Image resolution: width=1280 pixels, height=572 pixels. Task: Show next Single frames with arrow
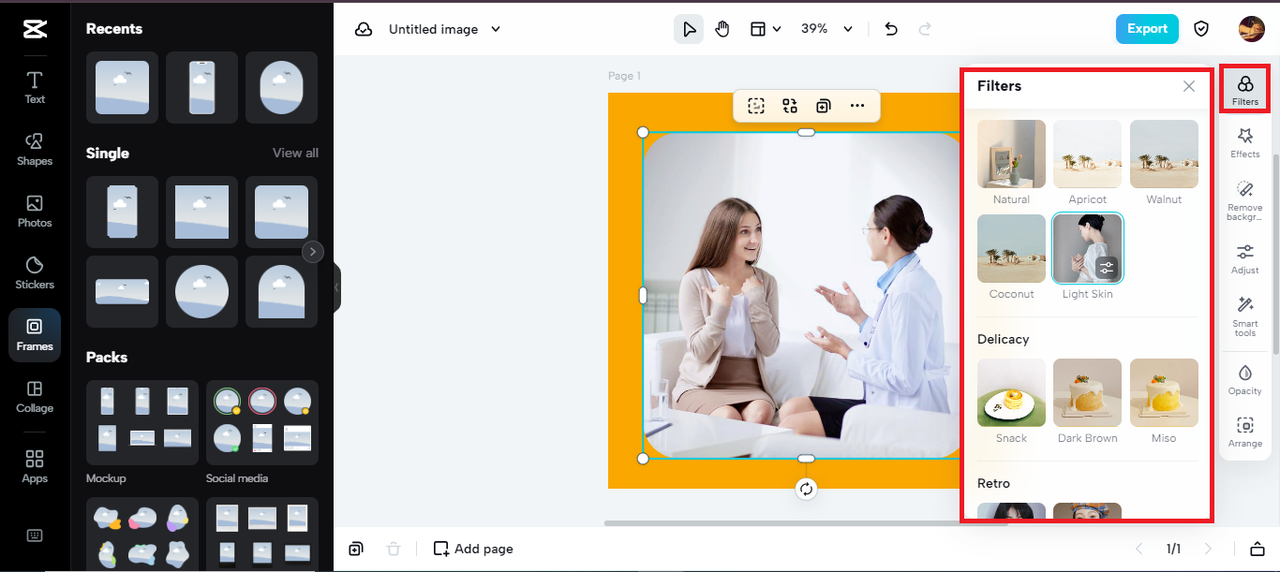tap(313, 252)
